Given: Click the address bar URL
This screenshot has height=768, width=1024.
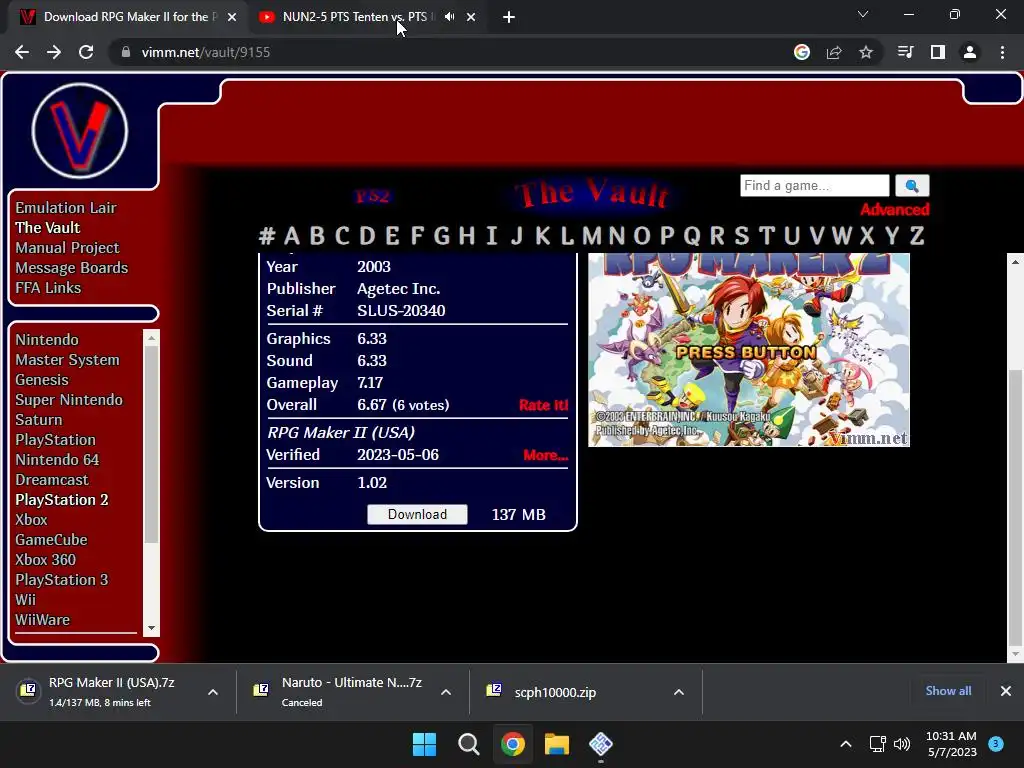Looking at the screenshot, I should tap(206, 52).
